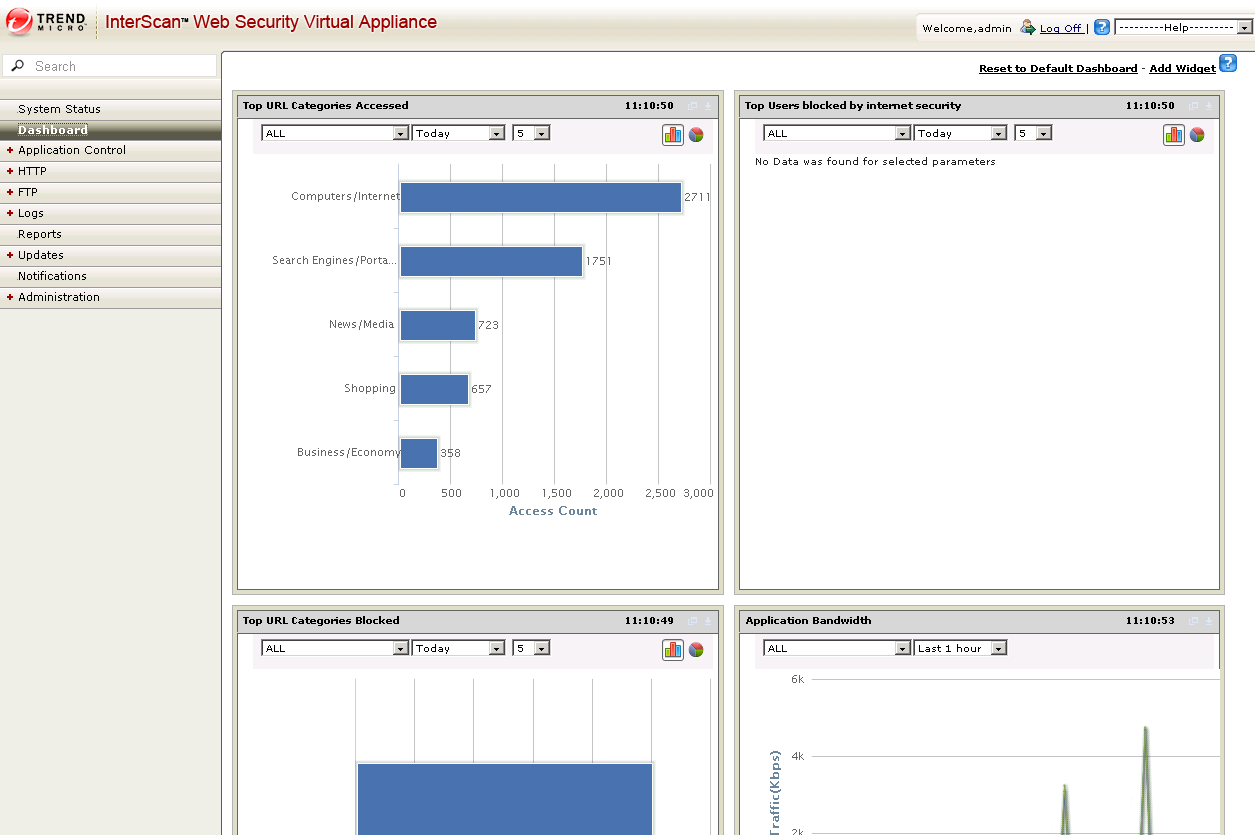Open ALL dropdown in Top Users blocked widget
This screenshot has width=1255, height=835.
837,133
